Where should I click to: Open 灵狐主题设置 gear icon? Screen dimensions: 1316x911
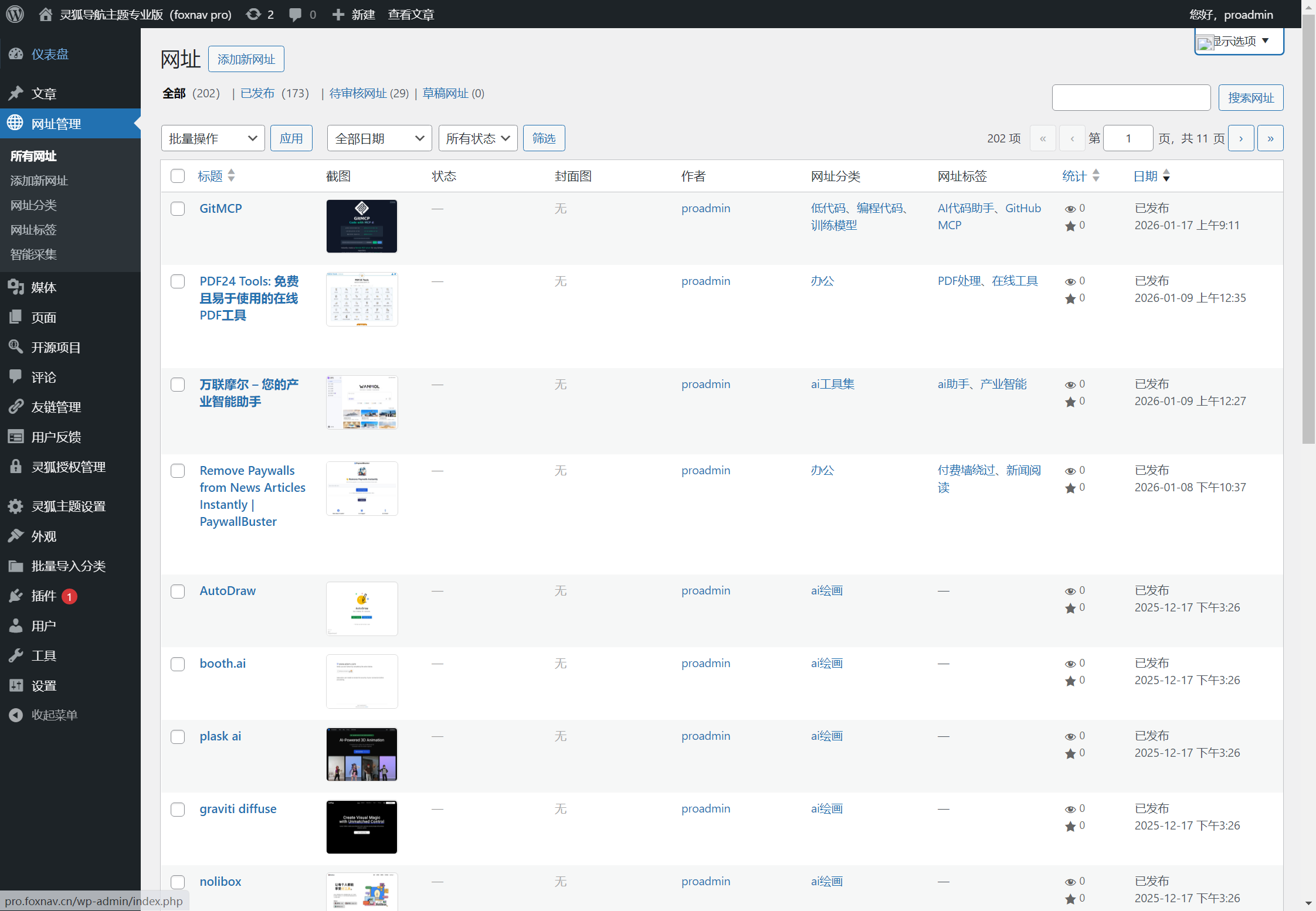point(16,507)
